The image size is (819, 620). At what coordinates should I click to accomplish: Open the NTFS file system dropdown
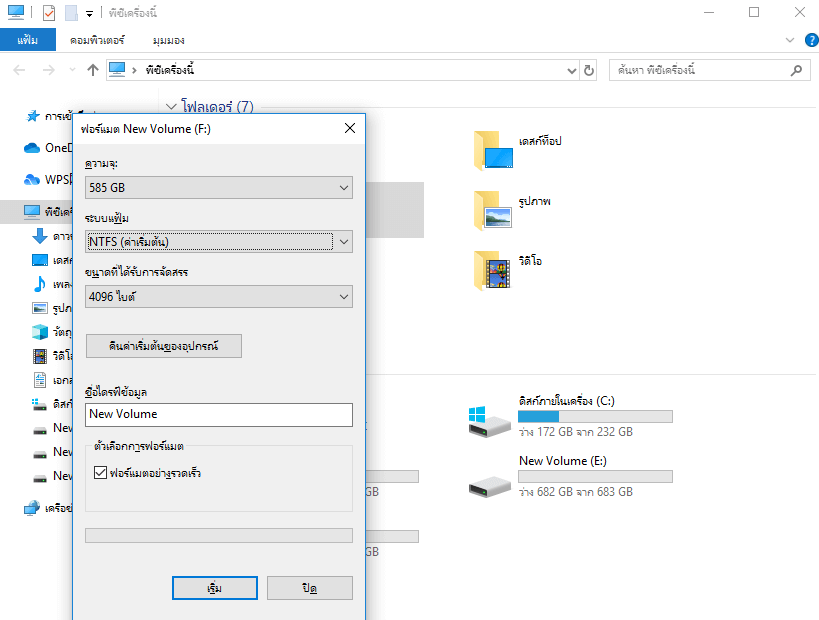[218, 242]
